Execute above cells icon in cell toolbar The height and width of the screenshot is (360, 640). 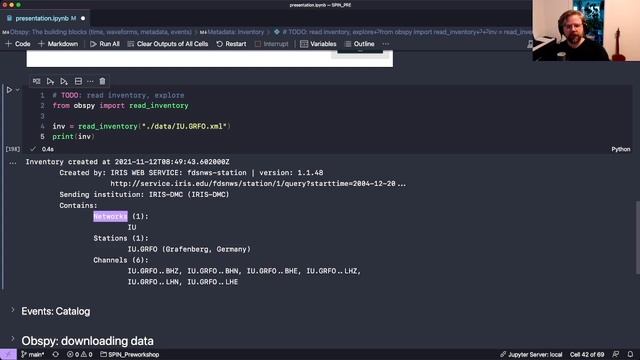click(50, 81)
